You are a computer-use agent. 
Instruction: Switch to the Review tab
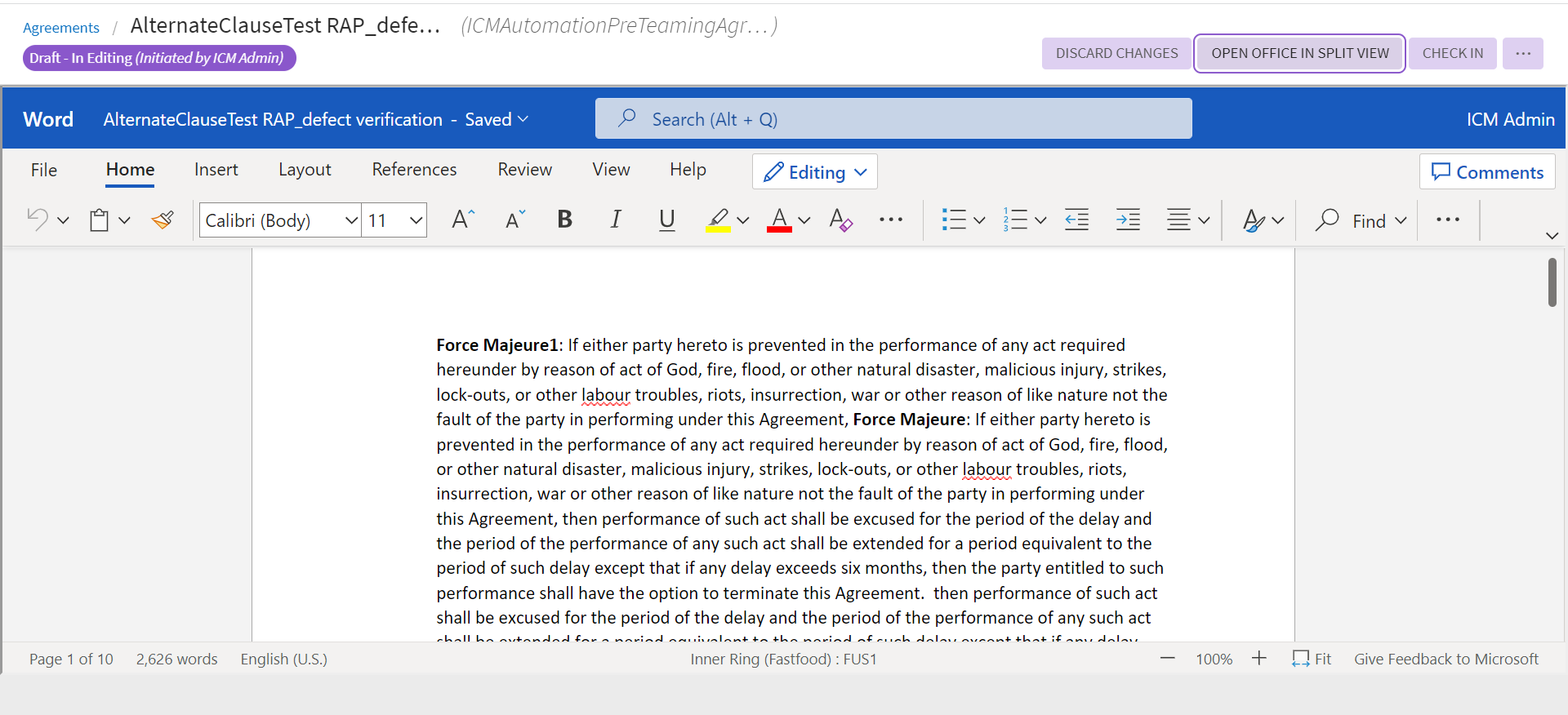[x=524, y=170]
